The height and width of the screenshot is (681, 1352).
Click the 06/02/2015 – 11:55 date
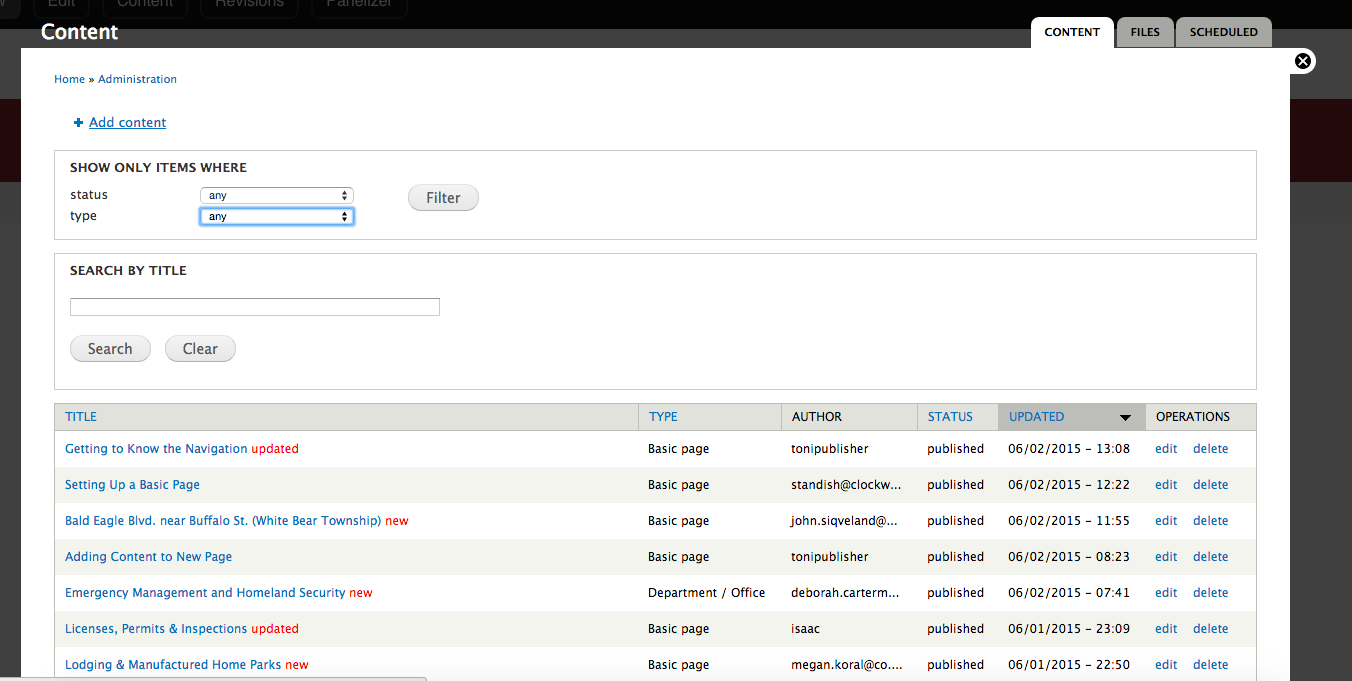coord(1069,521)
